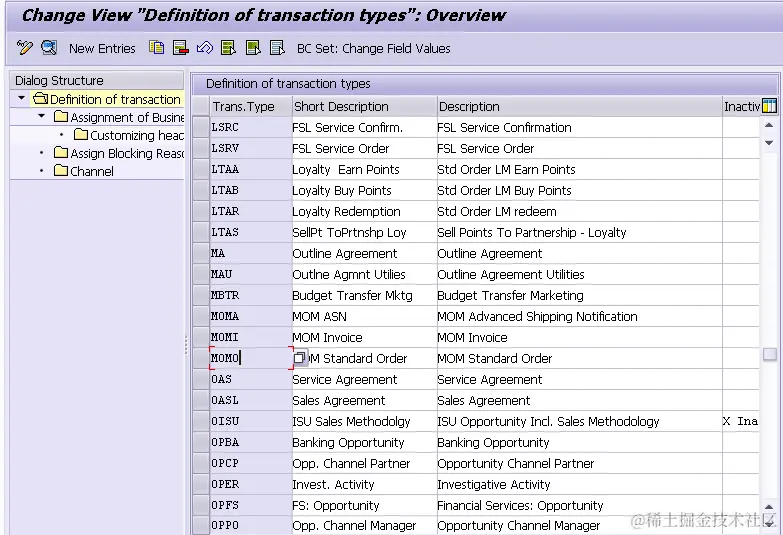This screenshot has width=783, height=535.
Task: Select row LTAA with row selector
Action: (x=201, y=169)
